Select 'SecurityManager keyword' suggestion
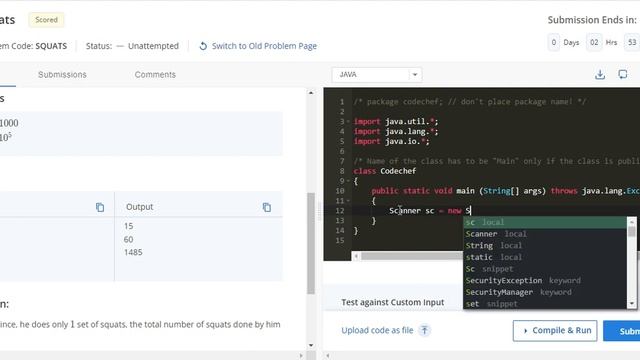The height and width of the screenshot is (360, 640). pyautogui.click(x=545, y=292)
